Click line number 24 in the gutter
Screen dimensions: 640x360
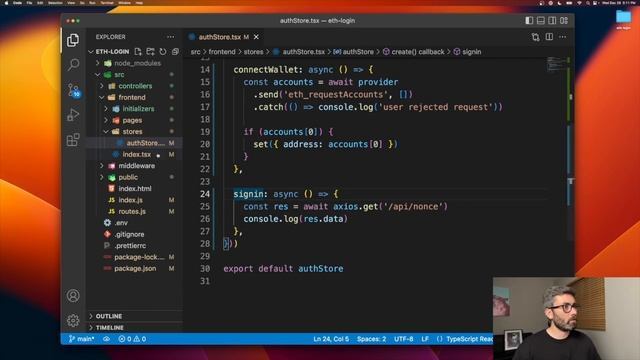tap(205, 194)
